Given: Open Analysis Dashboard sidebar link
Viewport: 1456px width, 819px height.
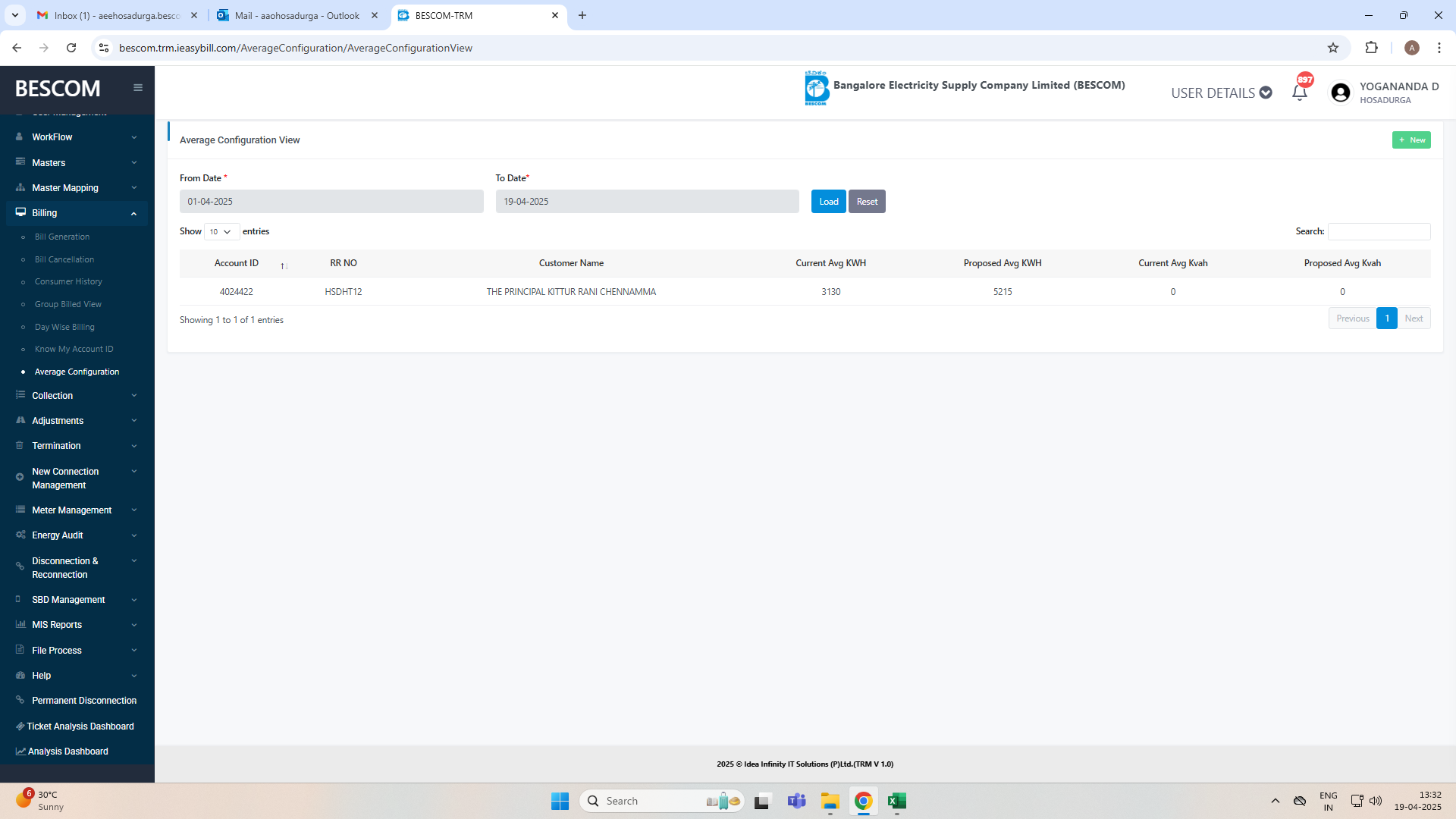Looking at the screenshot, I should pos(62,752).
